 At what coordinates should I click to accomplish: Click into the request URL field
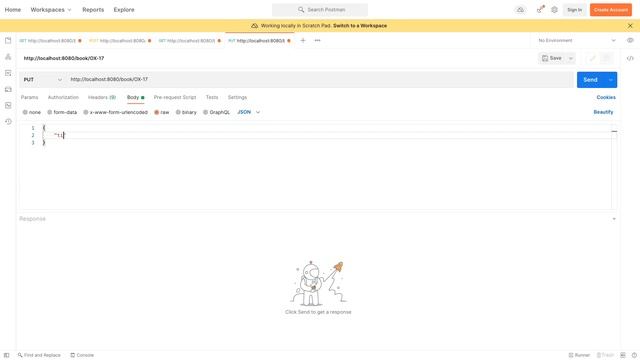pos(320,80)
